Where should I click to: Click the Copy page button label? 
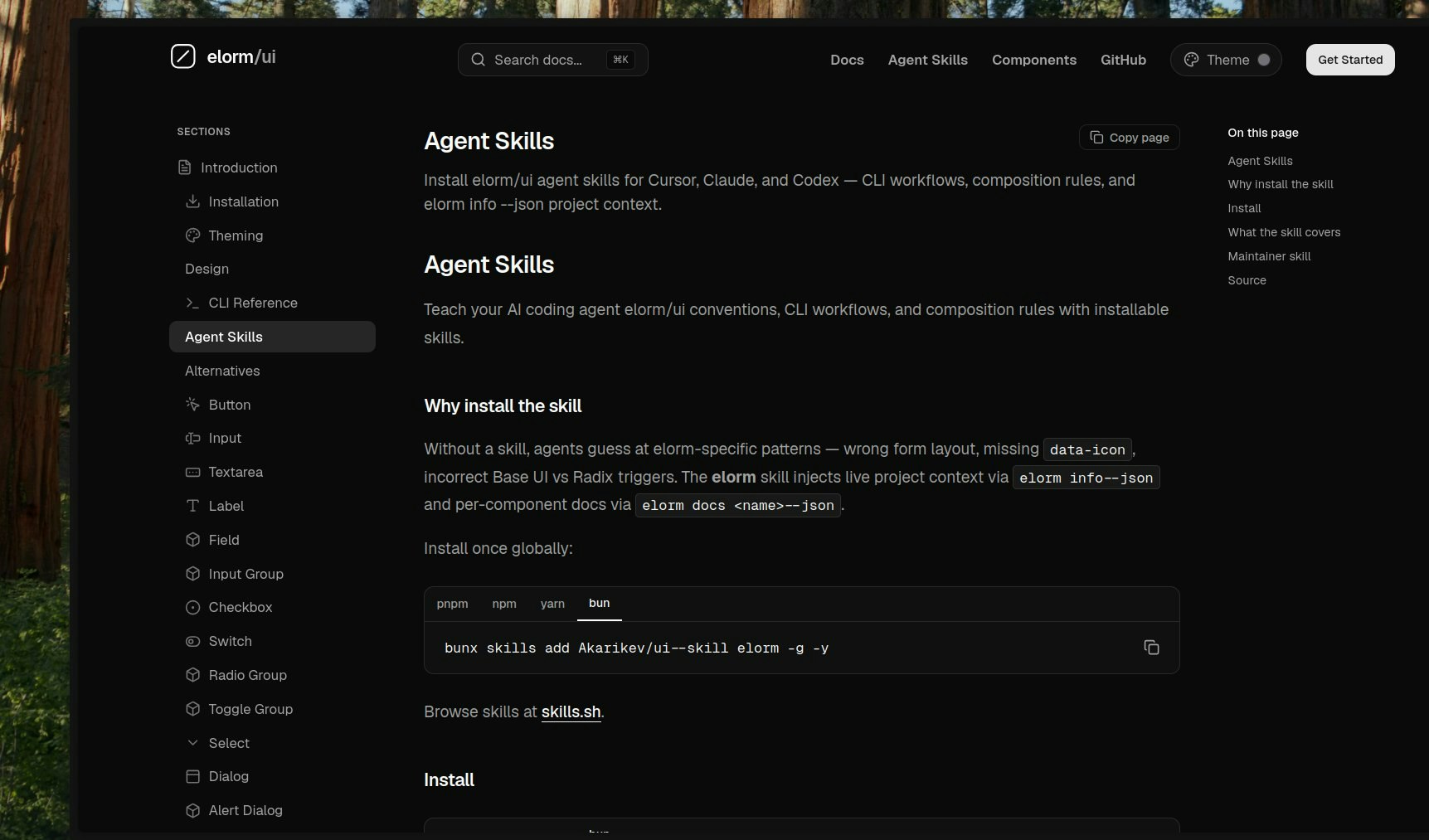pyautogui.click(x=1139, y=138)
